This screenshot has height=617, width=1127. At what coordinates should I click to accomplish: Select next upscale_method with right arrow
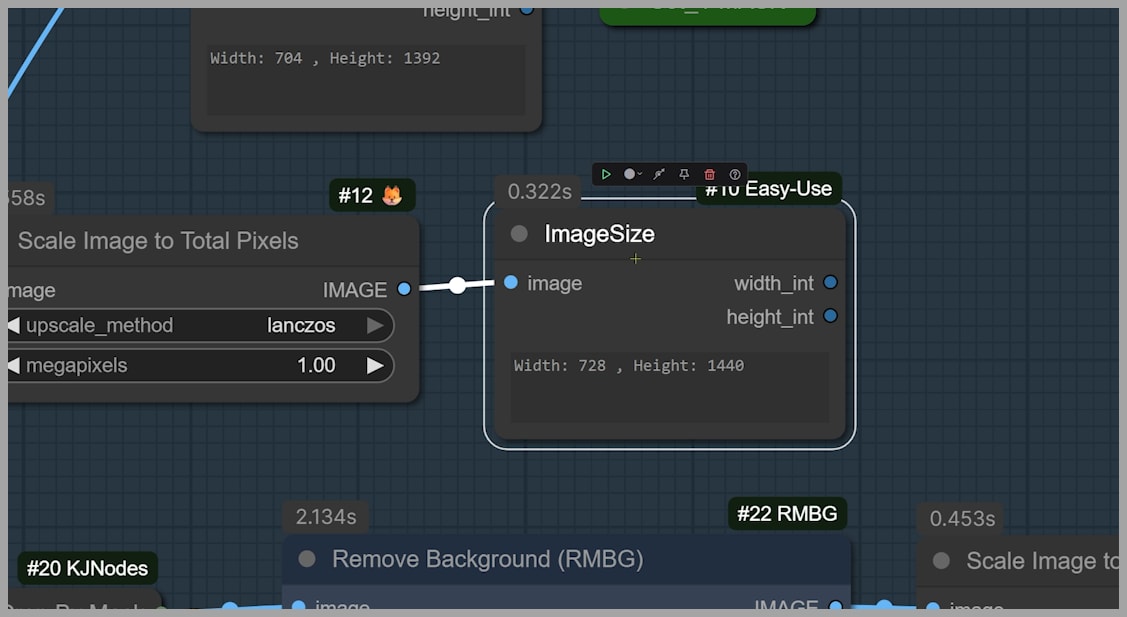(x=375, y=326)
